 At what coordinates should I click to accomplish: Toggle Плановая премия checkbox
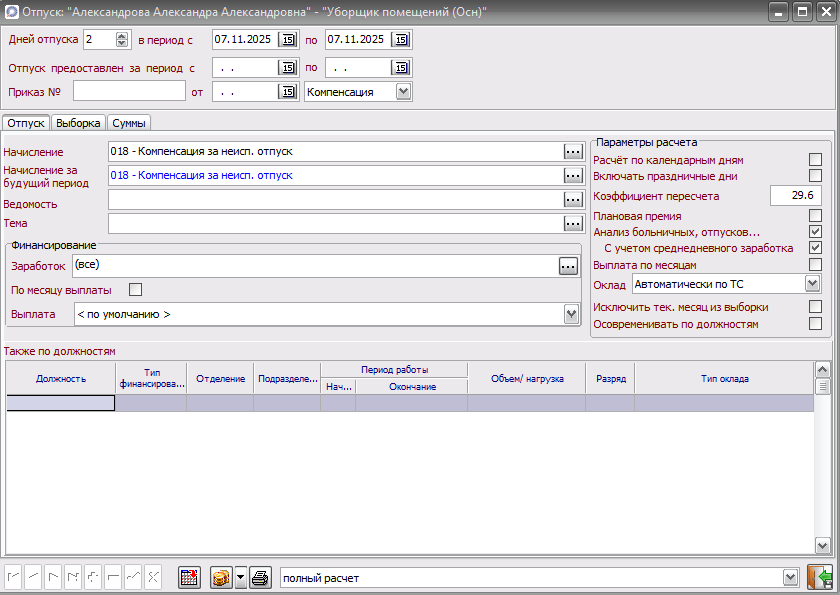tap(815, 215)
